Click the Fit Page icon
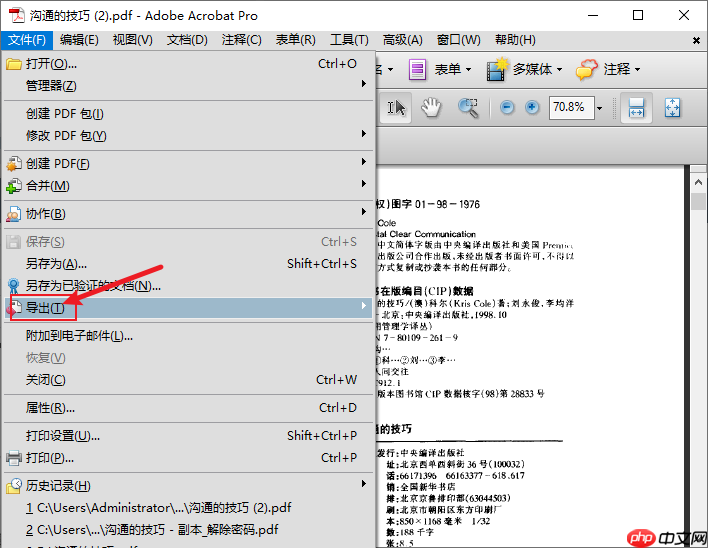The height and width of the screenshot is (548, 708). click(x=672, y=108)
